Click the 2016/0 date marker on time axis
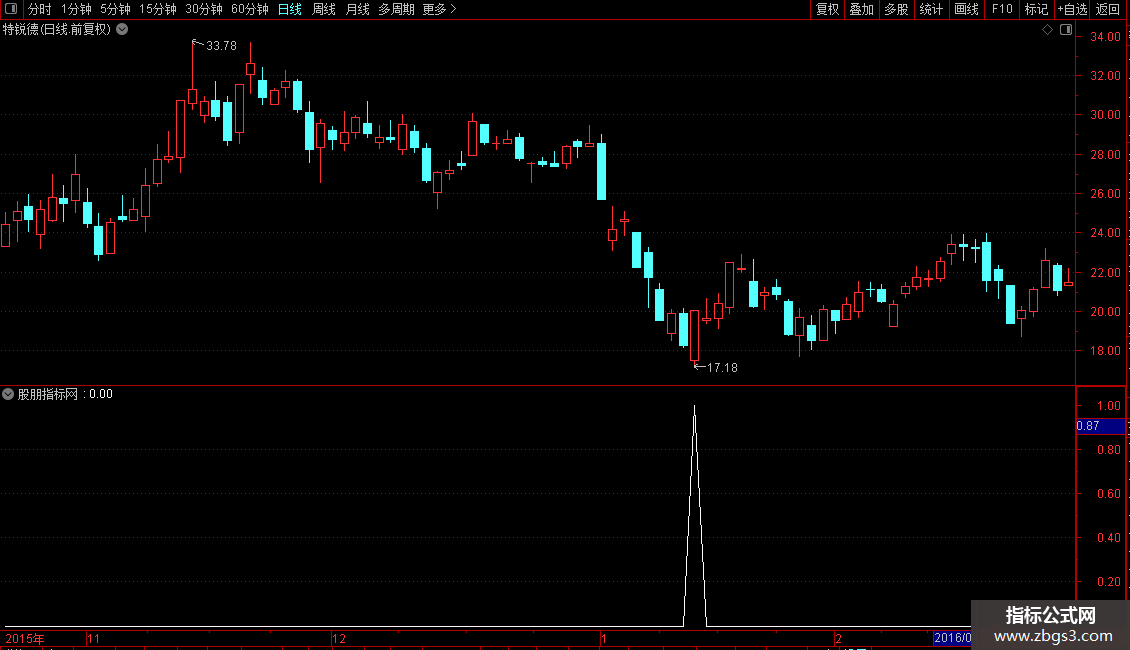 coord(952,638)
